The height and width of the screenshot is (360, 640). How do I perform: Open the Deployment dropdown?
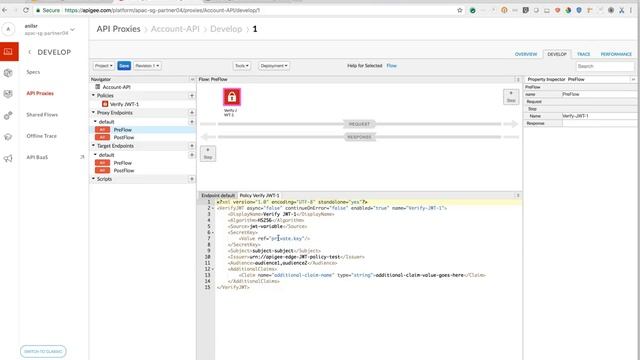coord(273,66)
